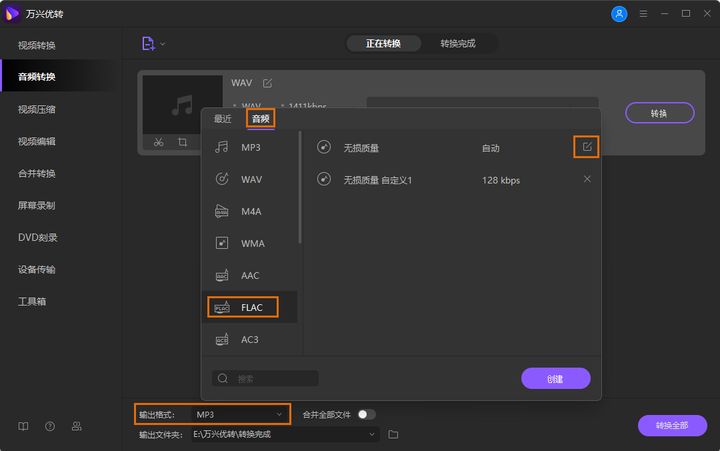This screenshot has height=451, width=720.
Task: Choose the M4A format
Action: click(250, 211)
